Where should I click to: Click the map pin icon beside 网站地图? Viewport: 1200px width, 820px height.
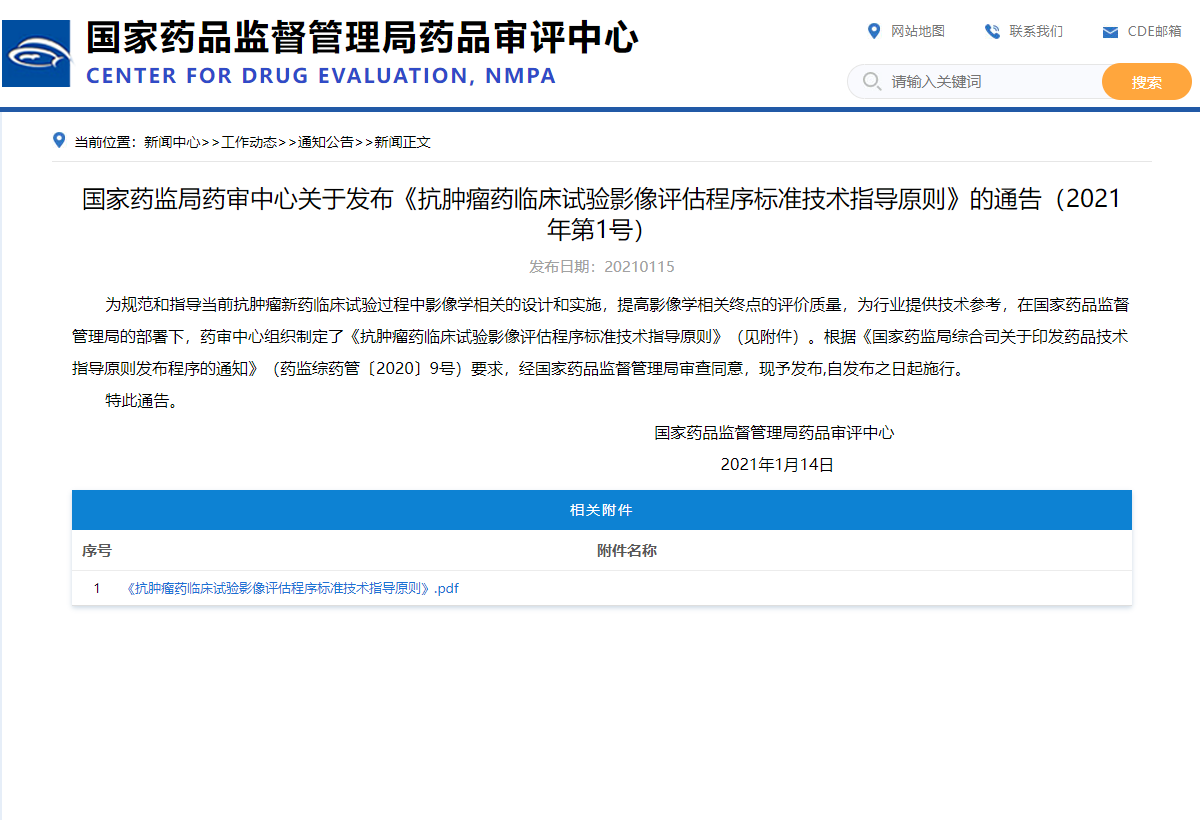tap(873, 31)
